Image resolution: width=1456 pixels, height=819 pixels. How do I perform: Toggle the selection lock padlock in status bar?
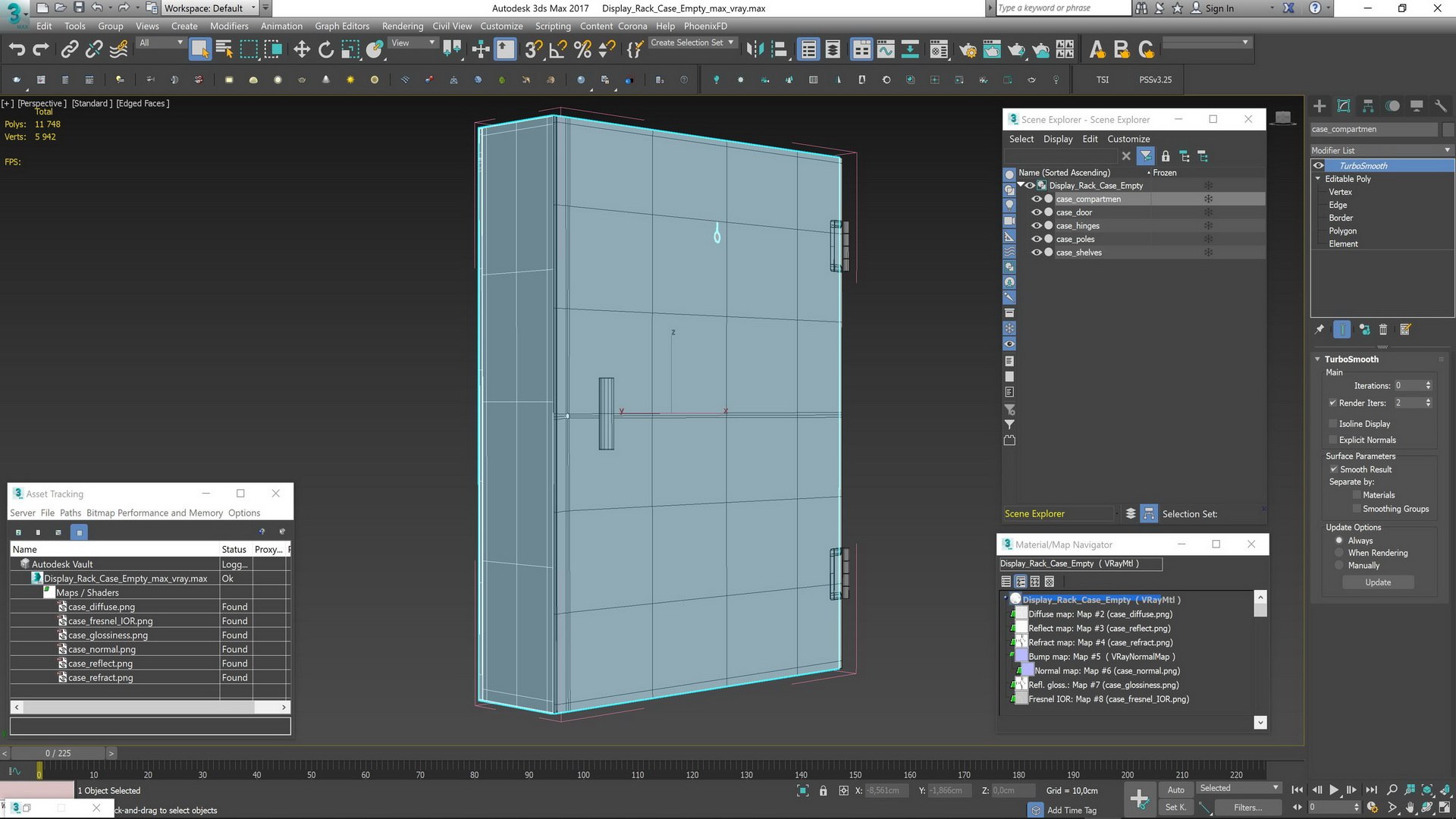tap(824, 790)
